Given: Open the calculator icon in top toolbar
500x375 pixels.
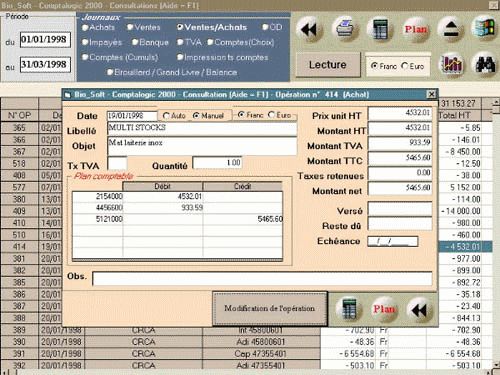Looking at the screenshot, I should coord(380,29).
